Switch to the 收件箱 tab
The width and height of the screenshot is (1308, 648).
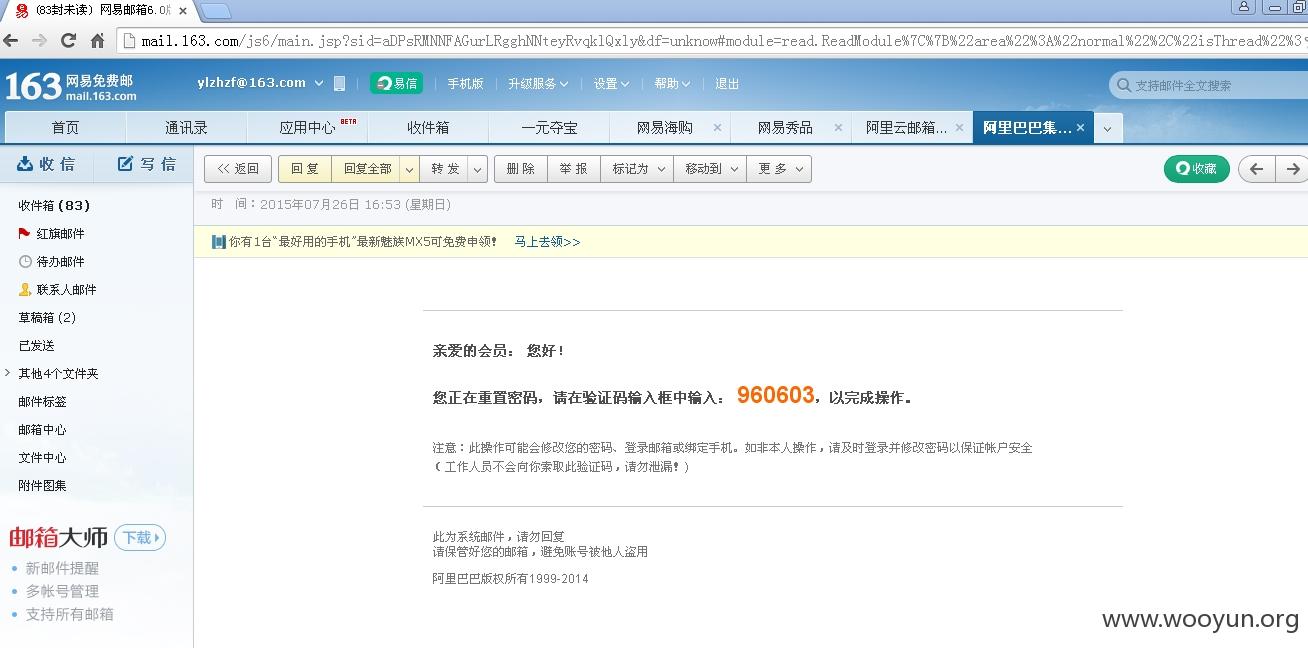tap(428, 128)
